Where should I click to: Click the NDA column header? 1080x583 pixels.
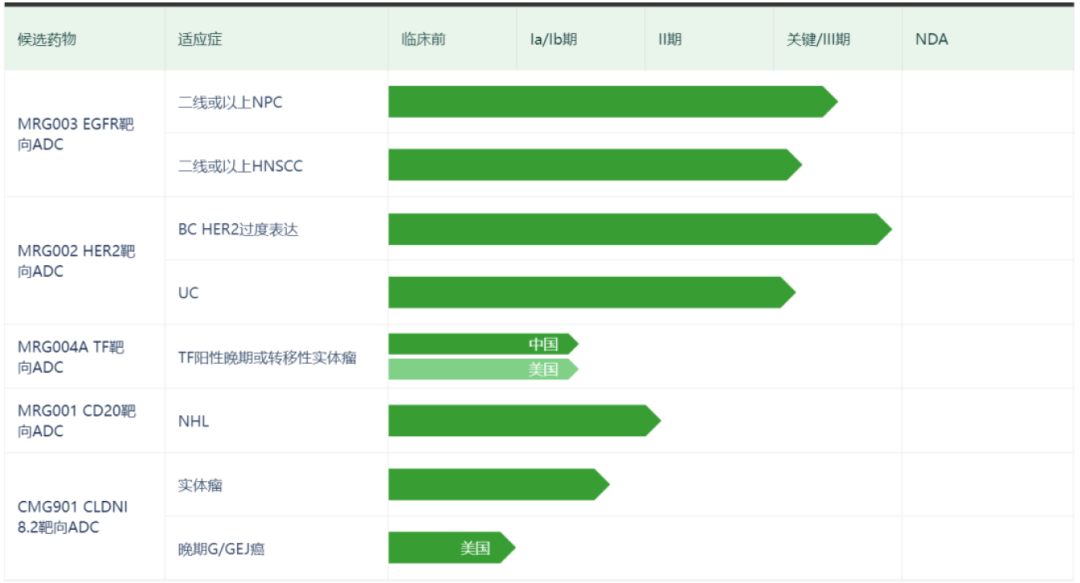pyautogui.click(x=931, y=39)
